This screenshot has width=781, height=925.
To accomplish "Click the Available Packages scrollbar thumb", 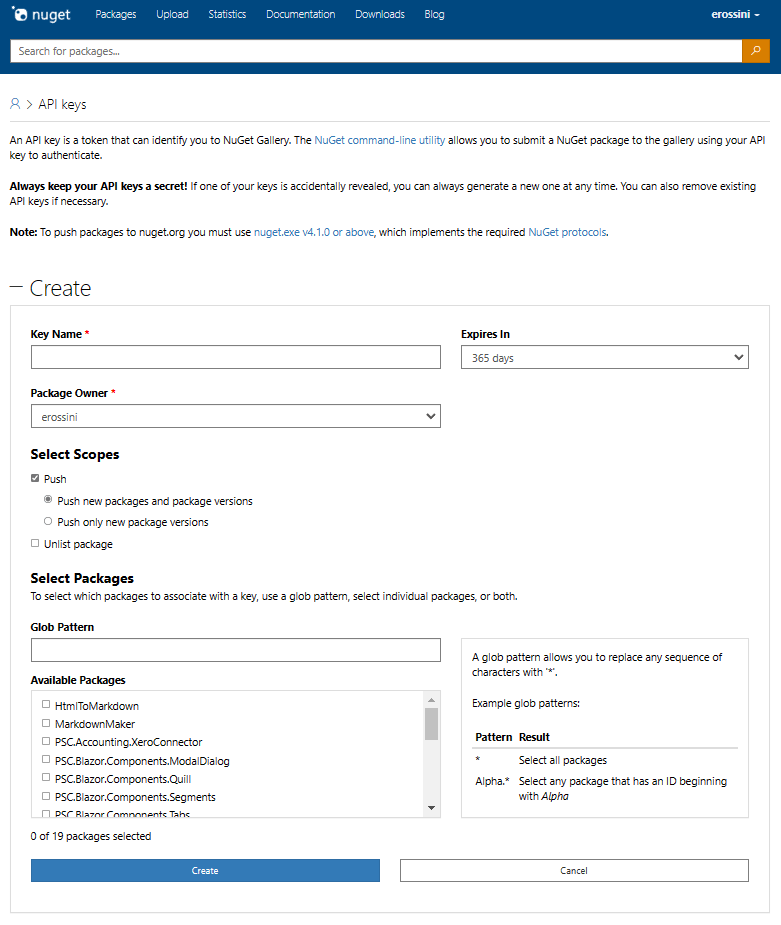I will [x=431, y=724].
